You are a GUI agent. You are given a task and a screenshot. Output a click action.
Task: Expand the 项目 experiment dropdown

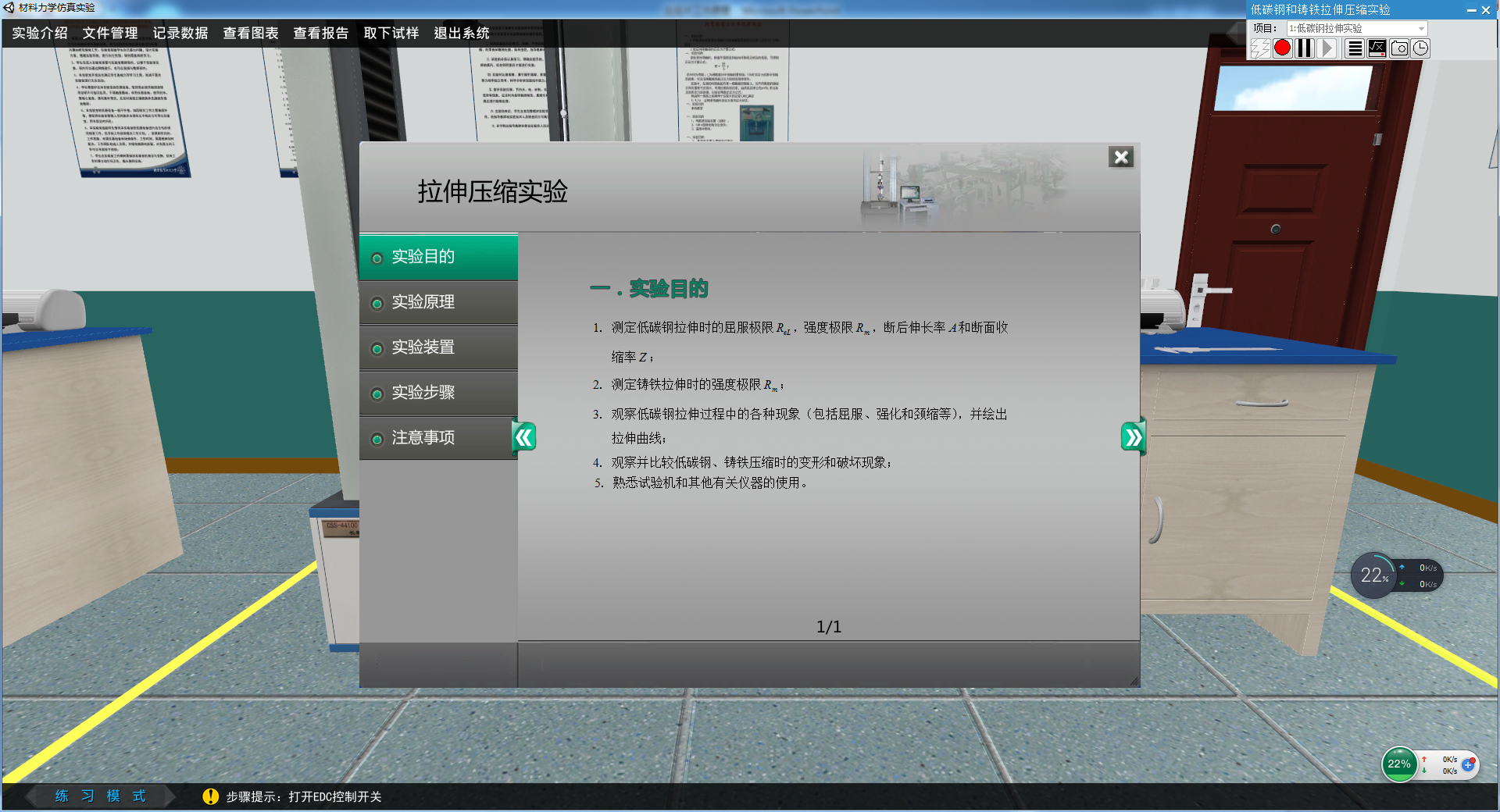[x=1421, y=29]
